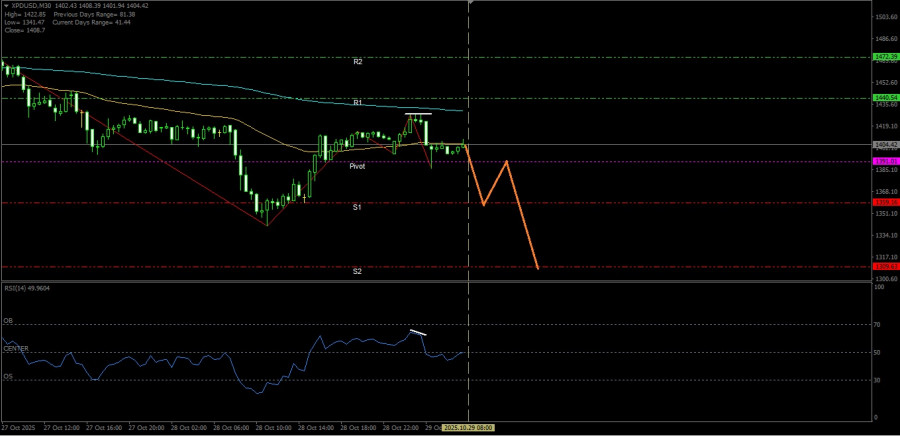Click the 27 Oct 2025 date label
Image resolution: width=900 pixels, height=436 pixels.
(x=16, y=428)
